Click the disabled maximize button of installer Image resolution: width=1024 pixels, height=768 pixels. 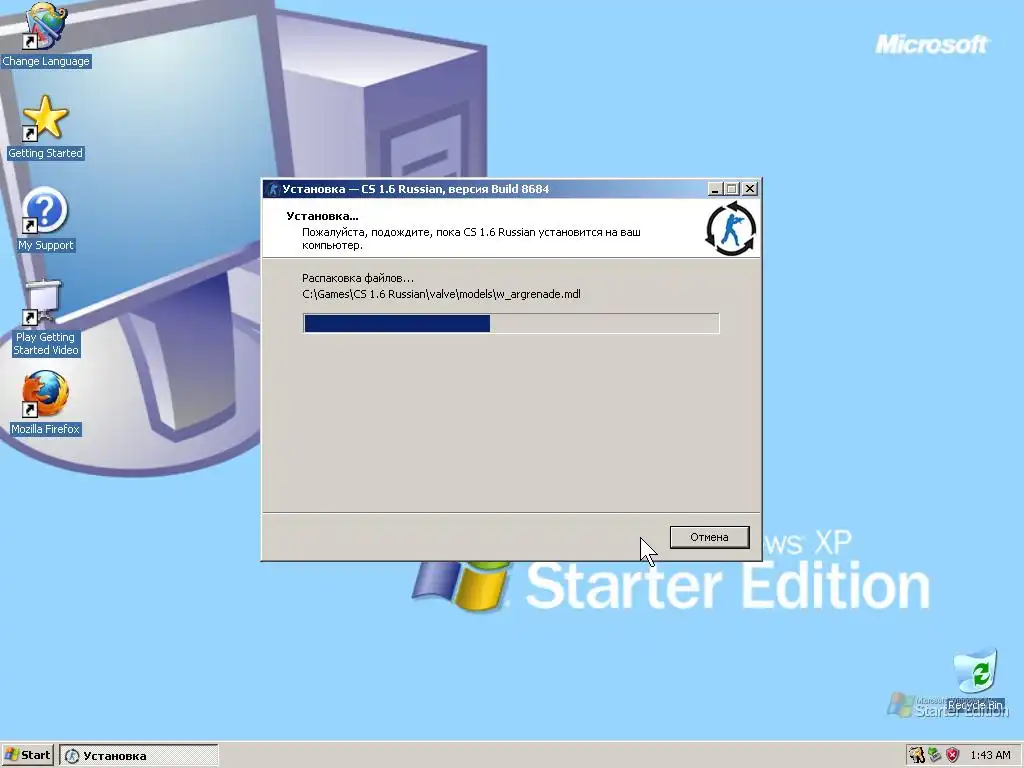(731, 189)
